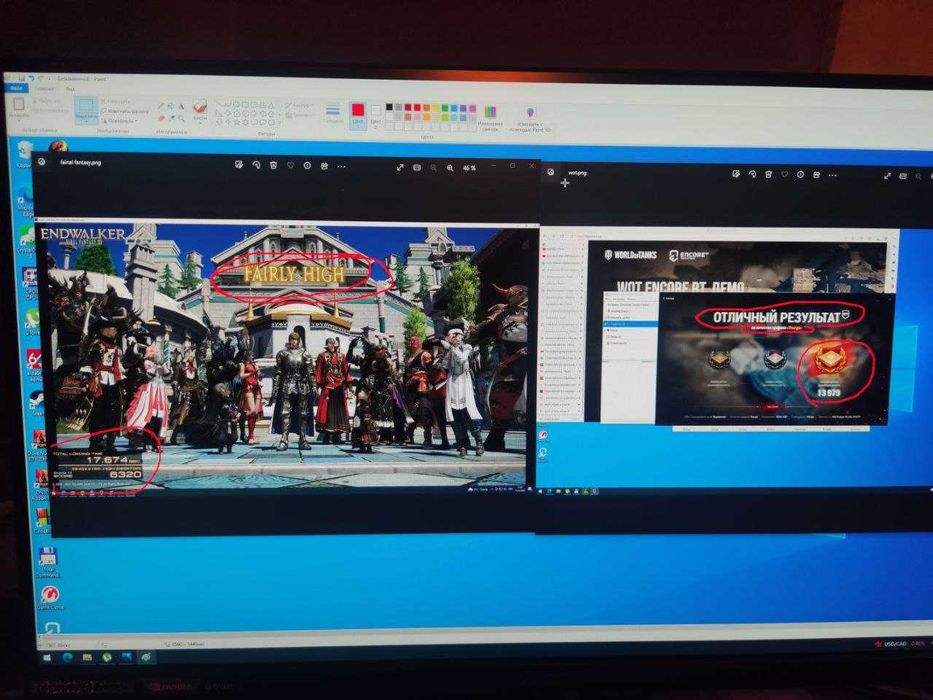
Task: Select the Eraser tool in Paint
Action: click(x=161, y=118)
